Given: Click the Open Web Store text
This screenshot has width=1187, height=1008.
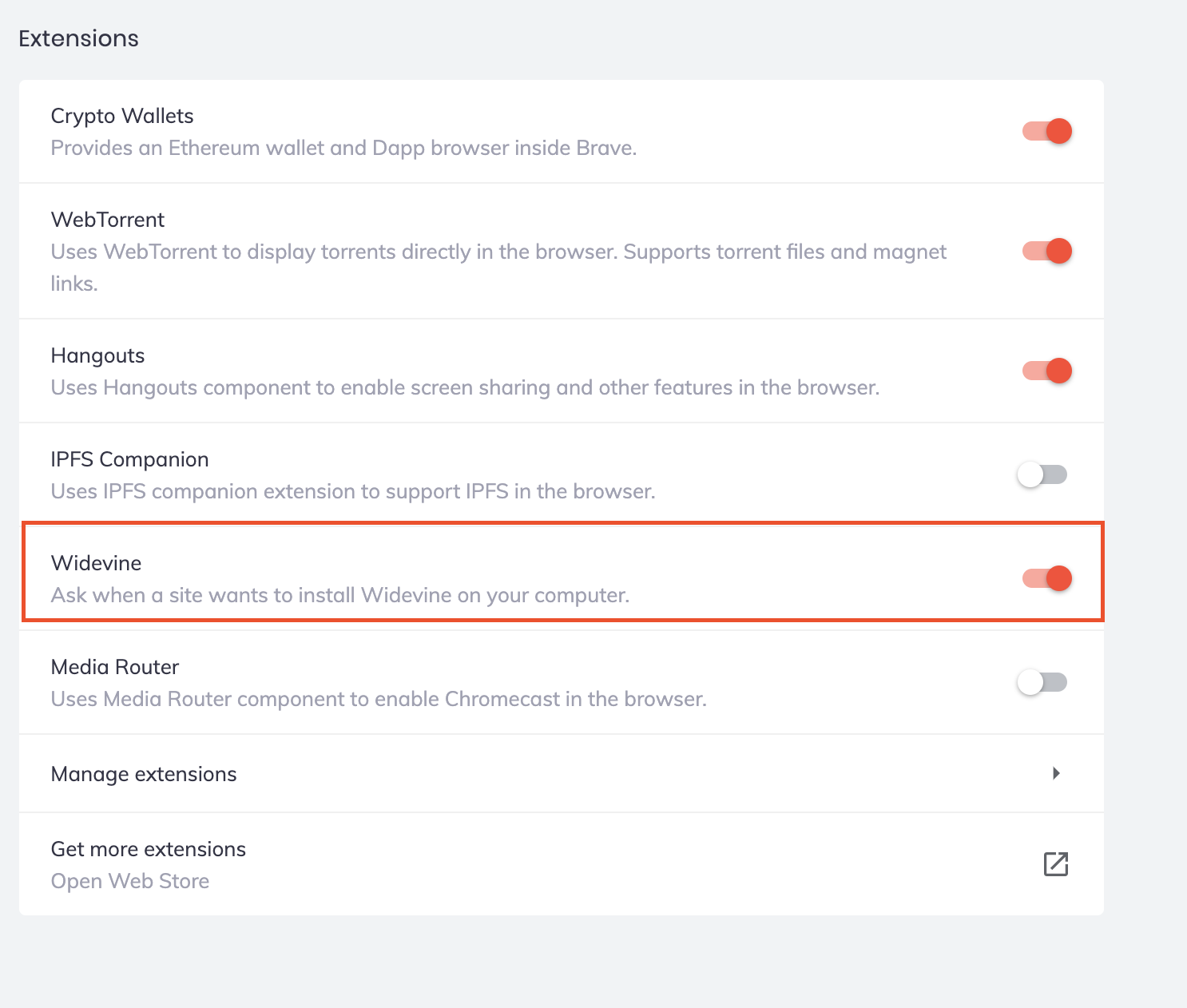Looking at the screenshot, I should pyautogui.click(x=130, y=881).
